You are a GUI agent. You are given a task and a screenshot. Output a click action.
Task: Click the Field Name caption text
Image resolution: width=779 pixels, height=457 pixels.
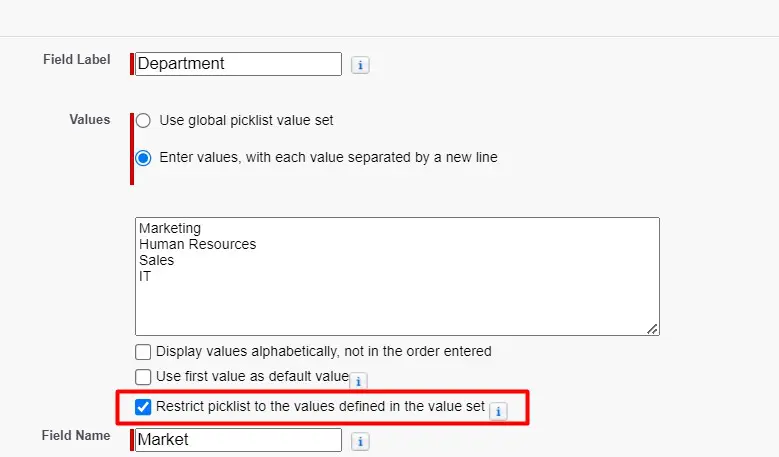click(75, 436)
